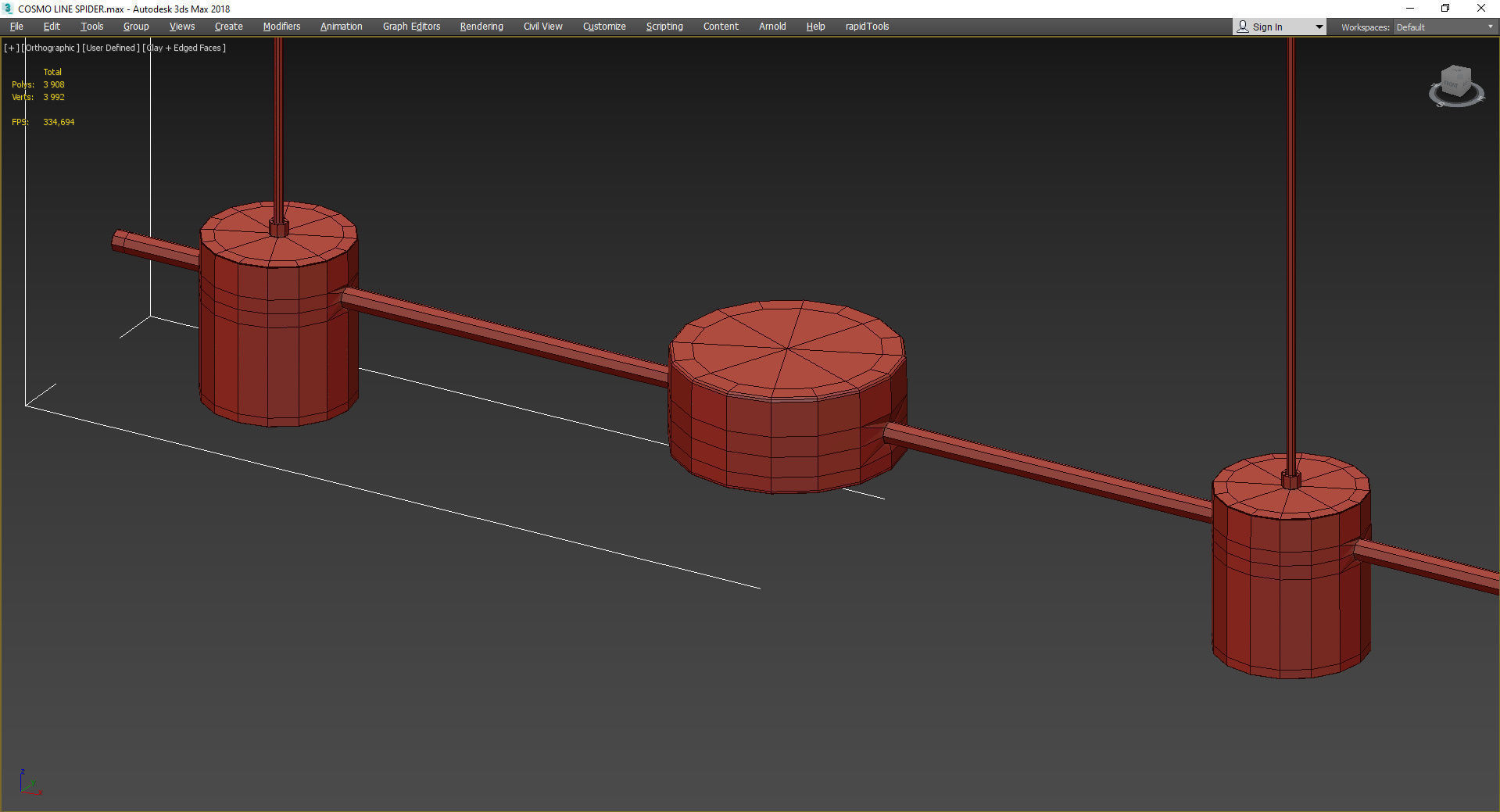This screenshot has height=812, width=1500.
Task: Expand the Sign In dropdown arrow
Action: tap(1319, 27)
